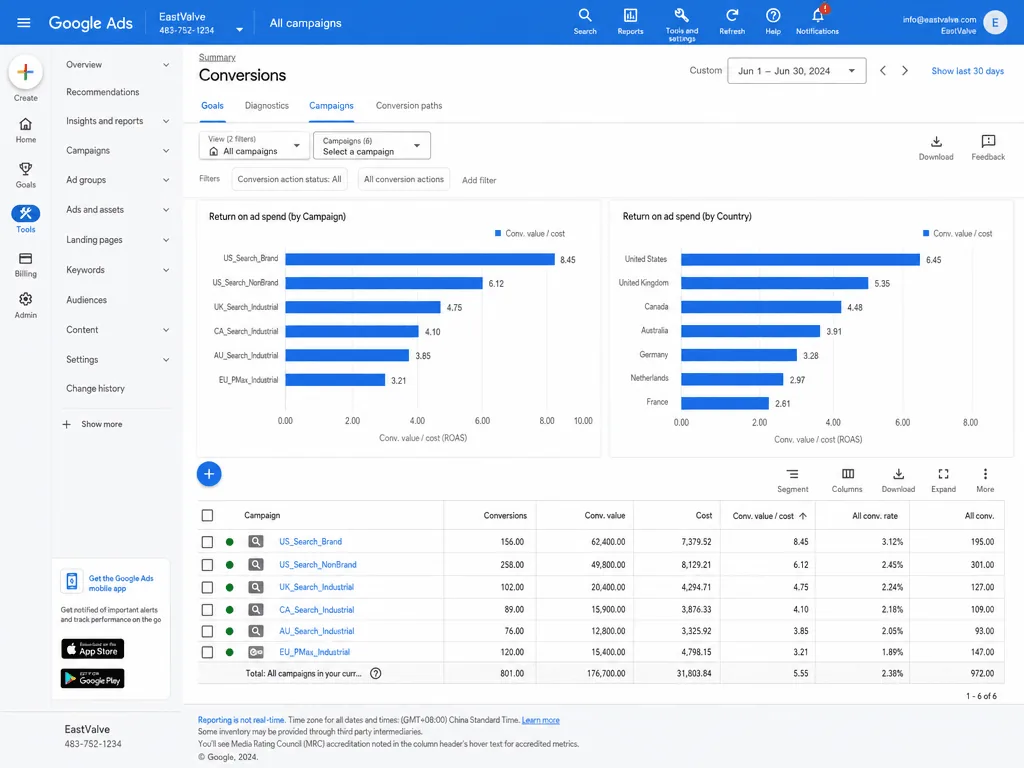Viewport: 1024px width, 768px height.
Task: Toggle status dot of EU_PMax_Industrial
Action: pos(229,652)
